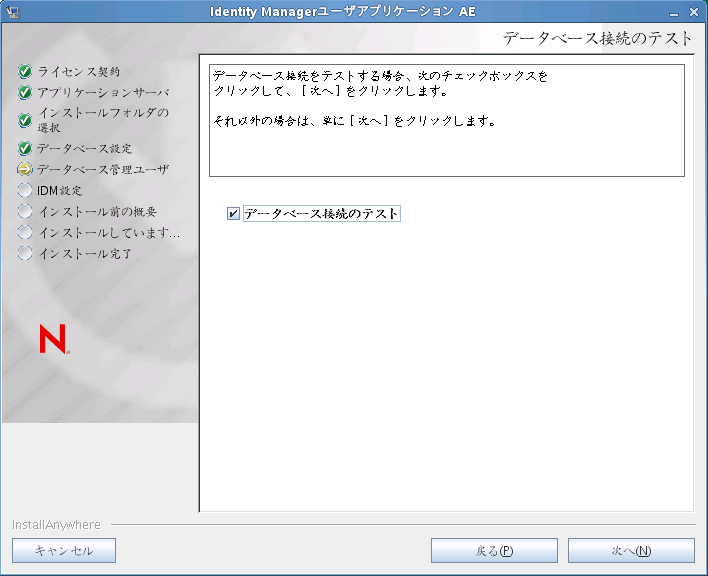Click the installer icon in title bar

click(13, 12)
